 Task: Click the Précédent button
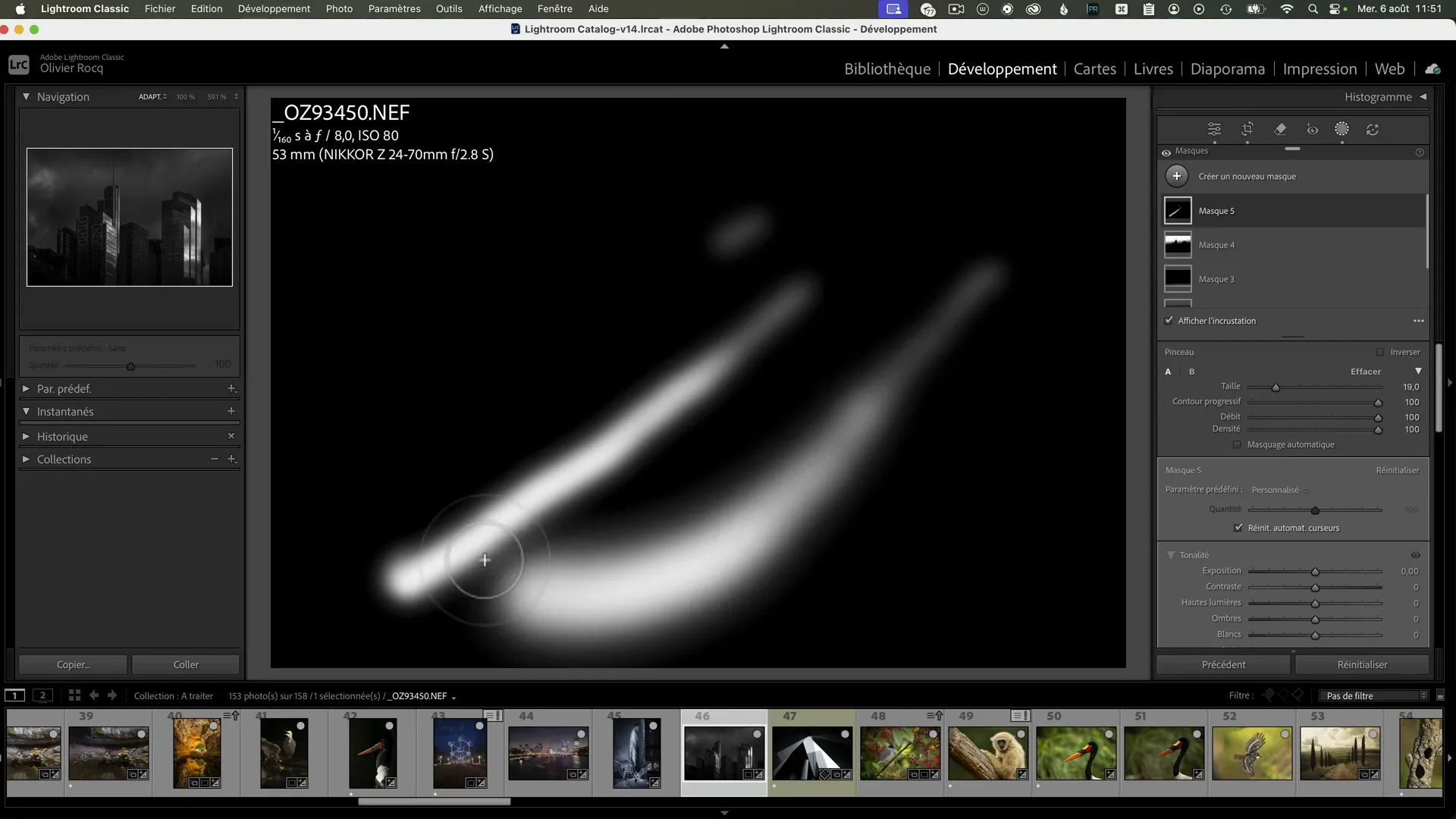pyautogui.click(x=1223, y=664)
